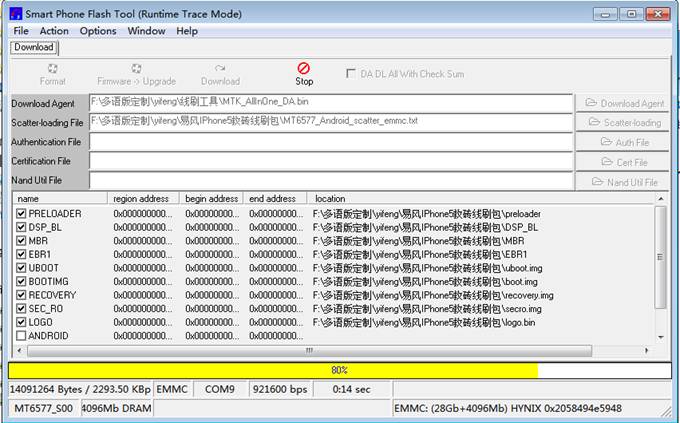Click the Auth File button
The width and height of the screenshot is (680, 423).
[x=622, y=142]
